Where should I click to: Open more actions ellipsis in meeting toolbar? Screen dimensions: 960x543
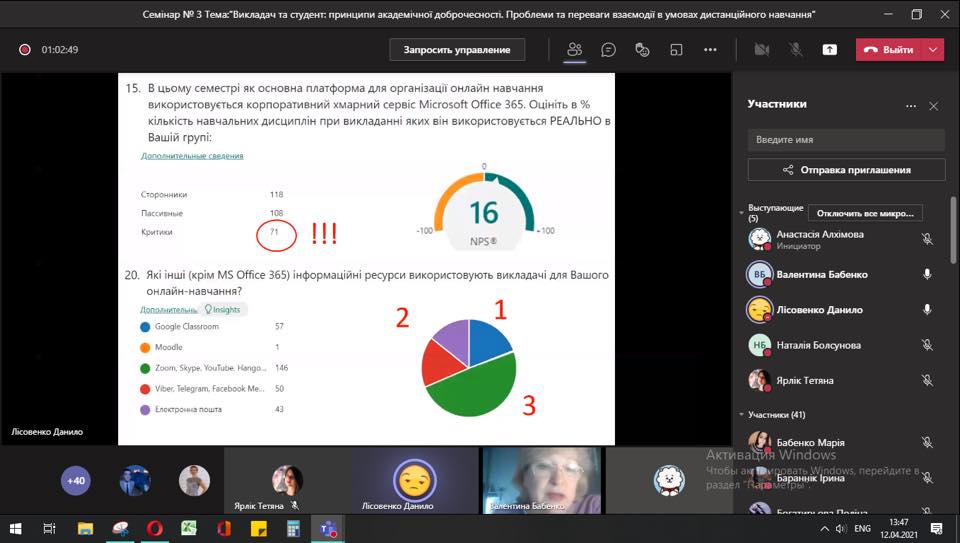[x=710, y=50]
